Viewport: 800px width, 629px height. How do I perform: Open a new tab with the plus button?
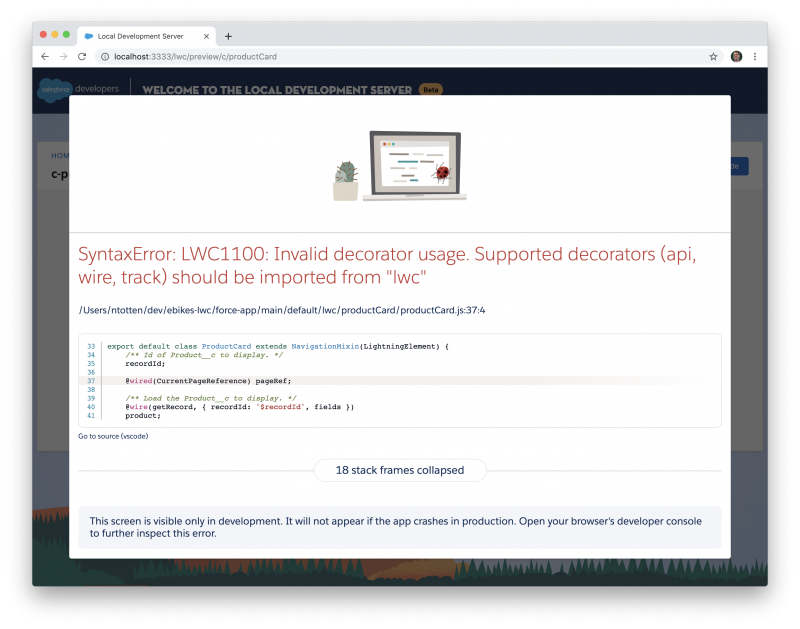pos(228,36)
